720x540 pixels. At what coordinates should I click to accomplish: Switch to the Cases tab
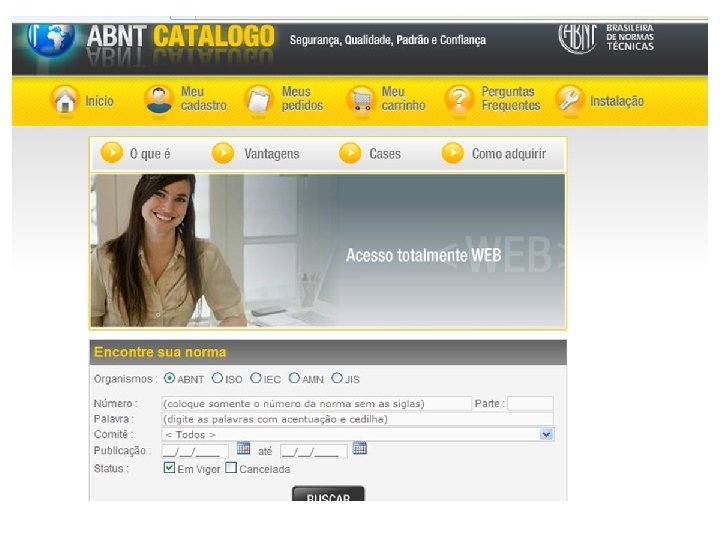point(385,153)
